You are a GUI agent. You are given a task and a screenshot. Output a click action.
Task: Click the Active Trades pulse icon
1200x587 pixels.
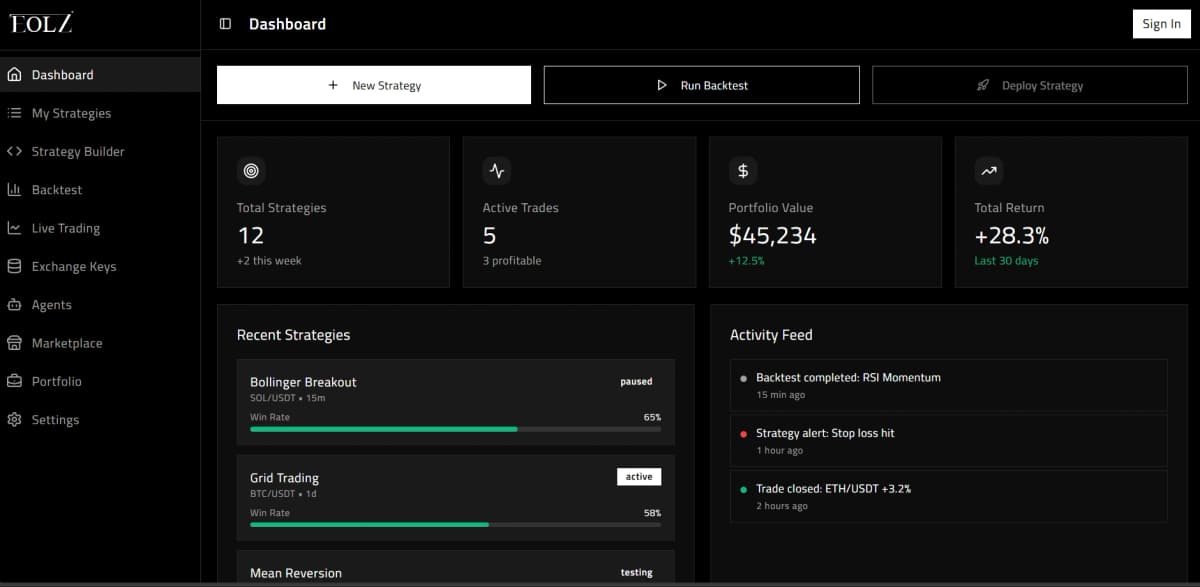(497, 171)
